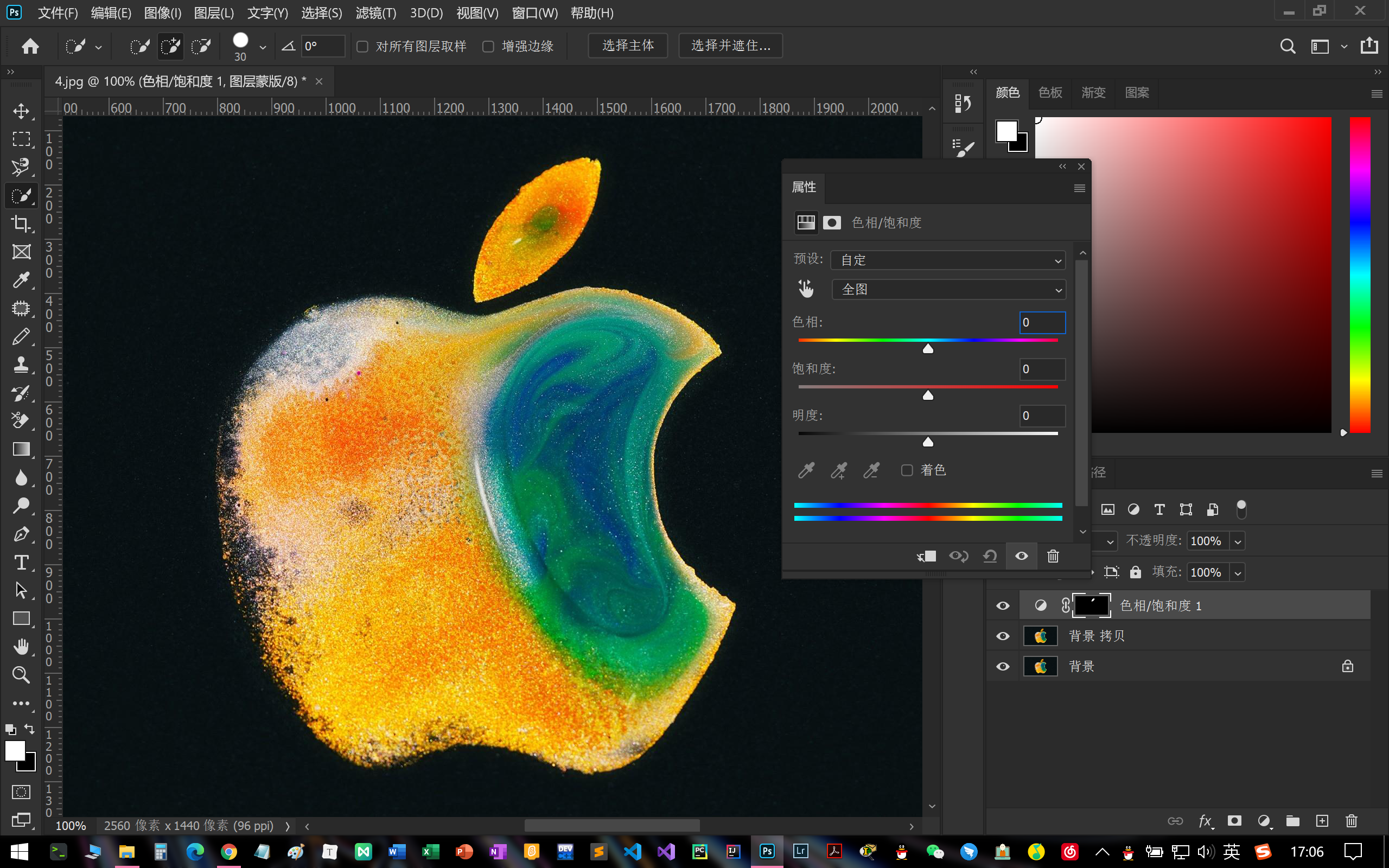Open the Properties panel flyout menu

pos(1080,188)
